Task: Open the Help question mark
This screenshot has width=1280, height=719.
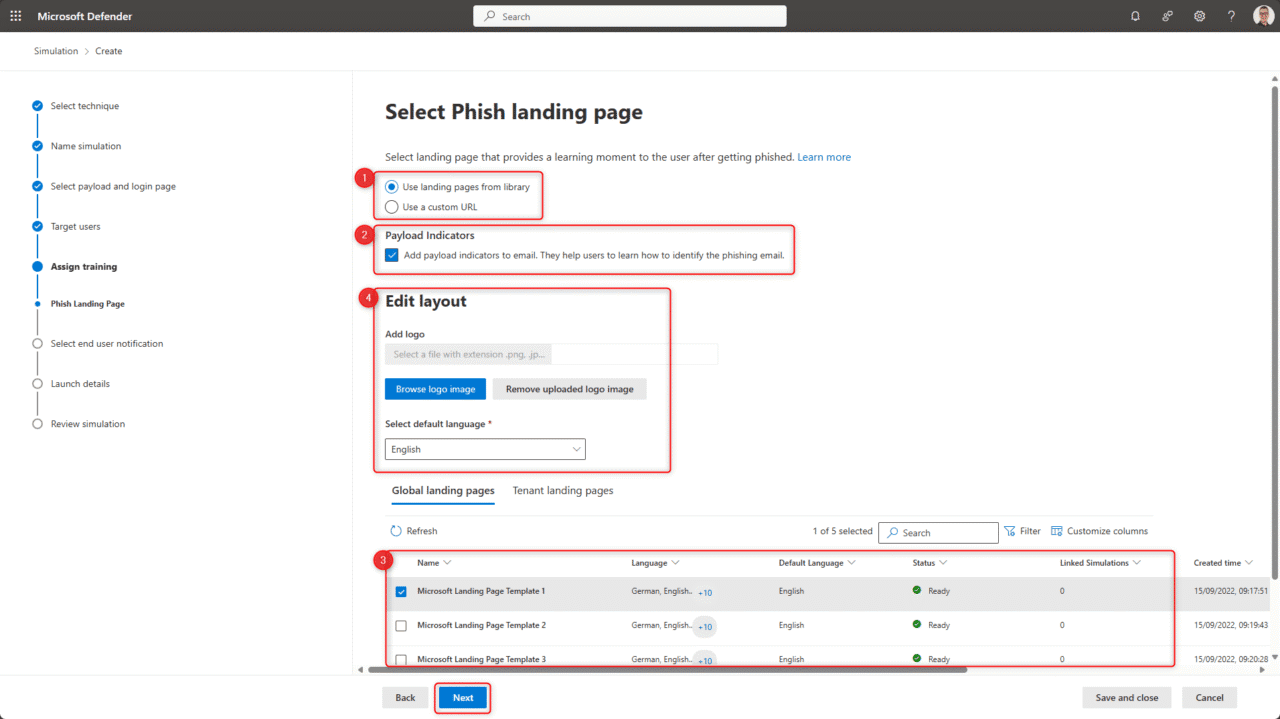Action: (1231, 16)
